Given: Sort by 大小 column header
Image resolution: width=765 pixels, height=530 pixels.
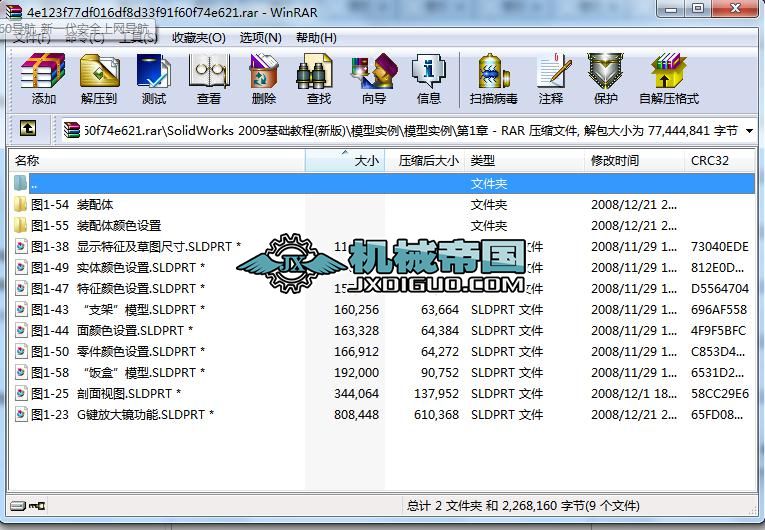Looking at the screenshot, I should pos(345,161).
